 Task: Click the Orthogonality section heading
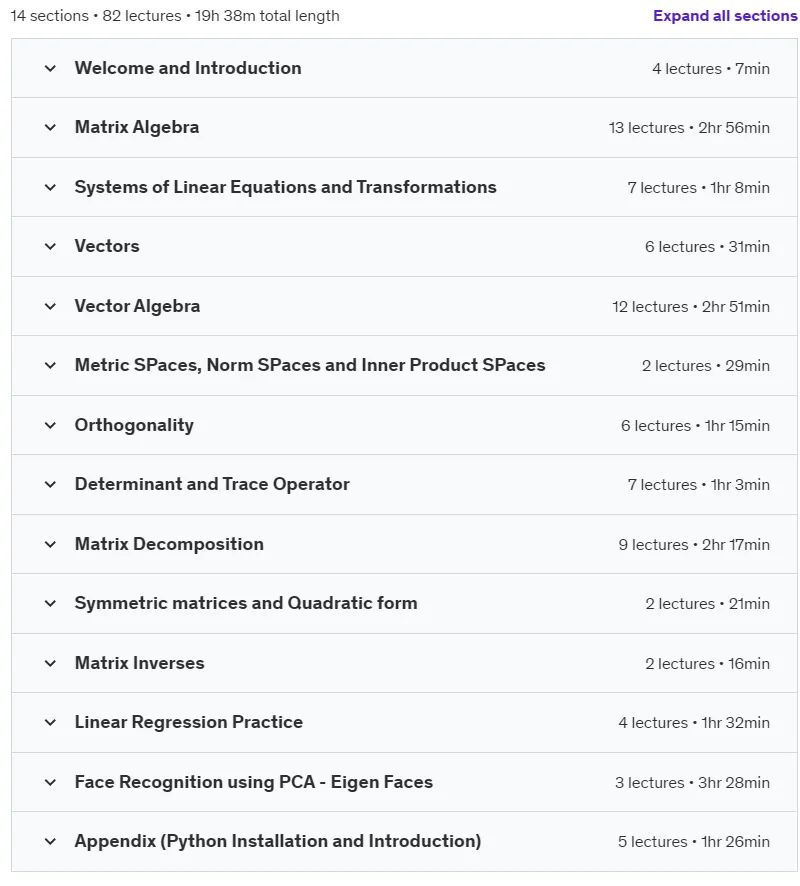click(134, 425)
